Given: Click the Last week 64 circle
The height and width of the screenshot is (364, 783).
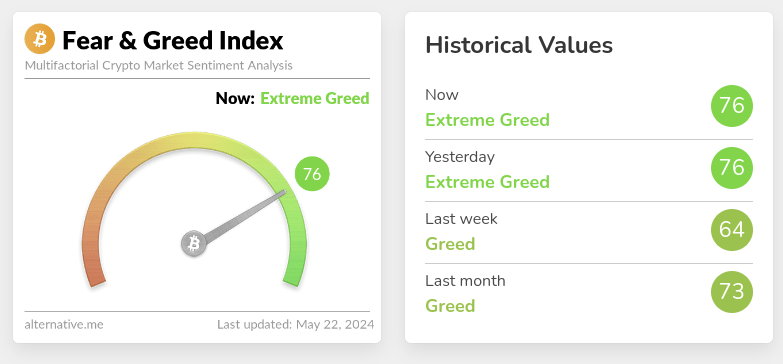Looking at the screenshot, I should click(732, 230).
